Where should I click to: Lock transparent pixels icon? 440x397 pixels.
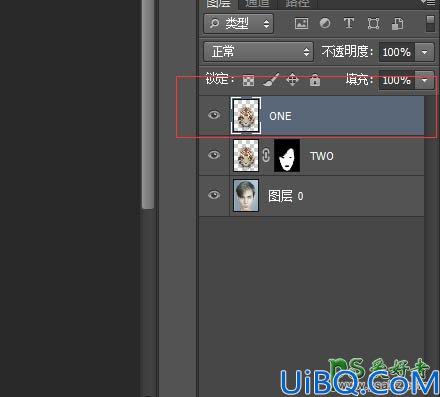248,80
